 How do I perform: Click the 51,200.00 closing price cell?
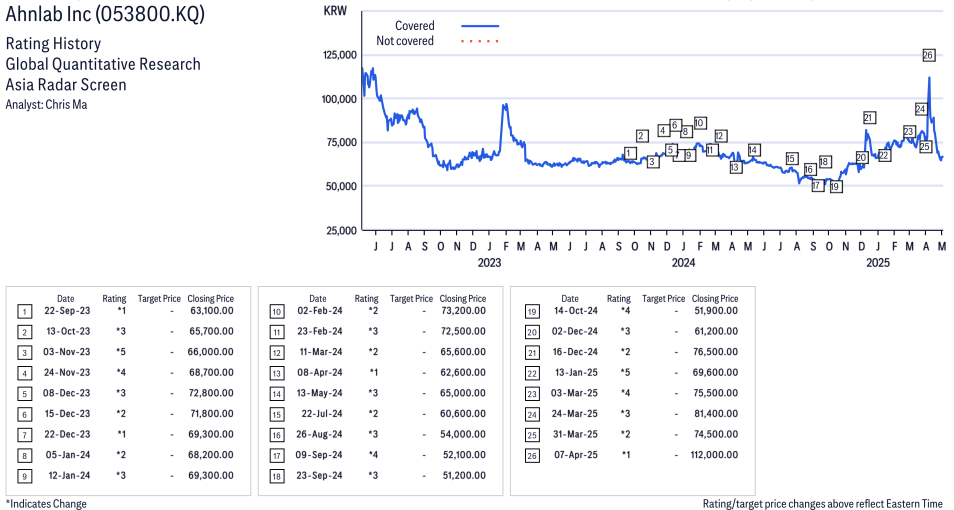464,476
